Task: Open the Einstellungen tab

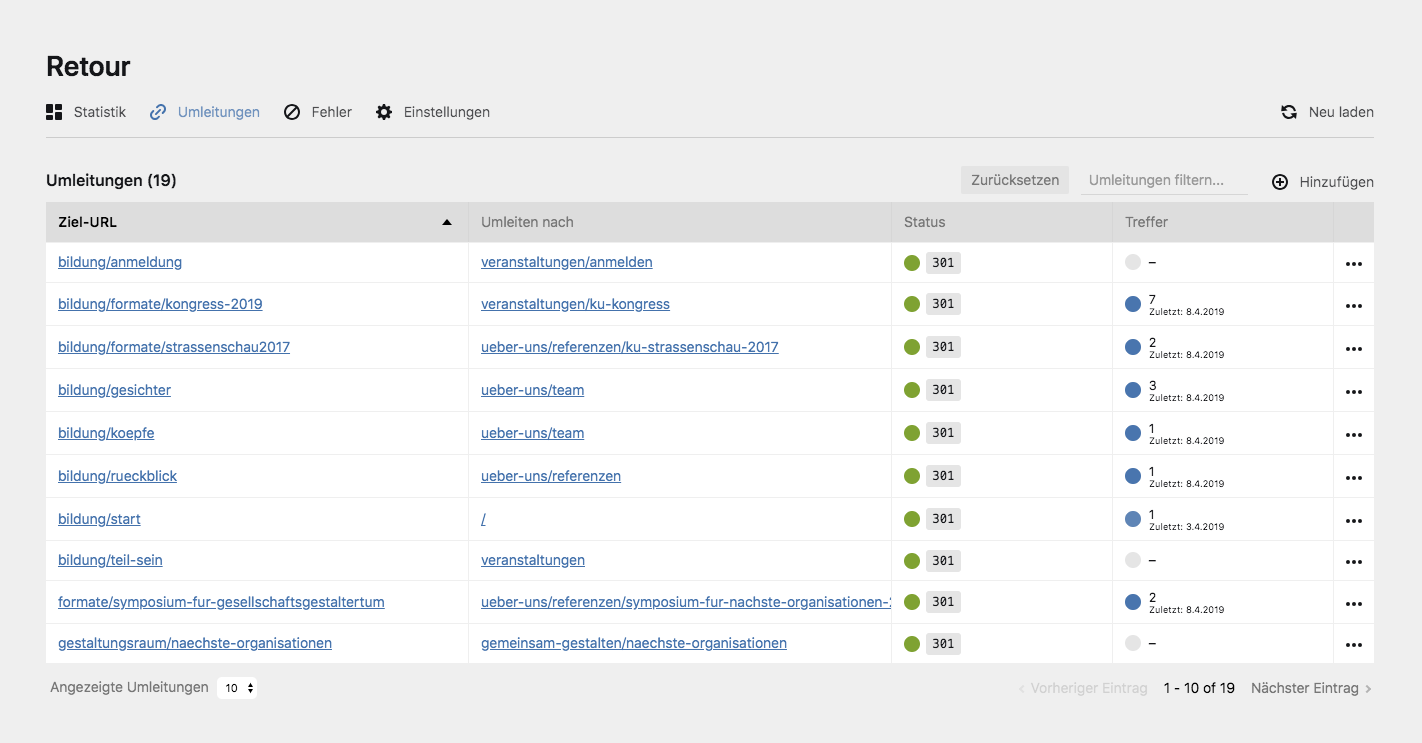Action: click(446, 112)
